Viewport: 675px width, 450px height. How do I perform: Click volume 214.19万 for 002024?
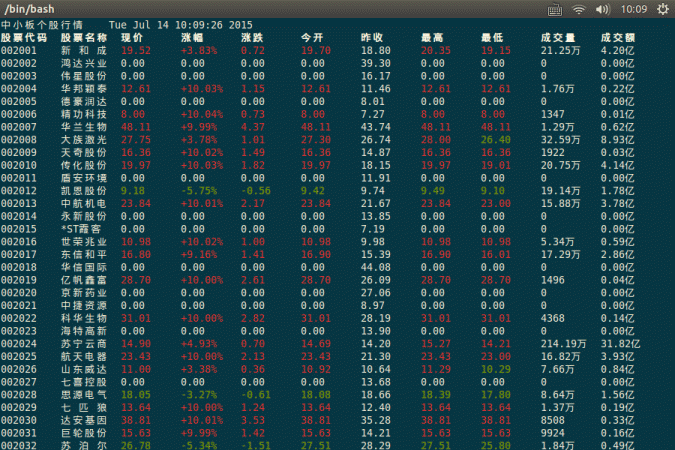(564, 344)
